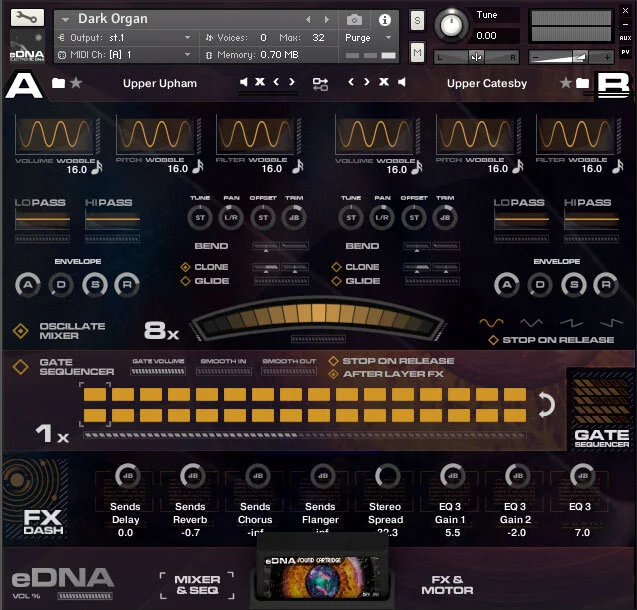Adjust the Gate Volume slider

[x=158, y=371]
